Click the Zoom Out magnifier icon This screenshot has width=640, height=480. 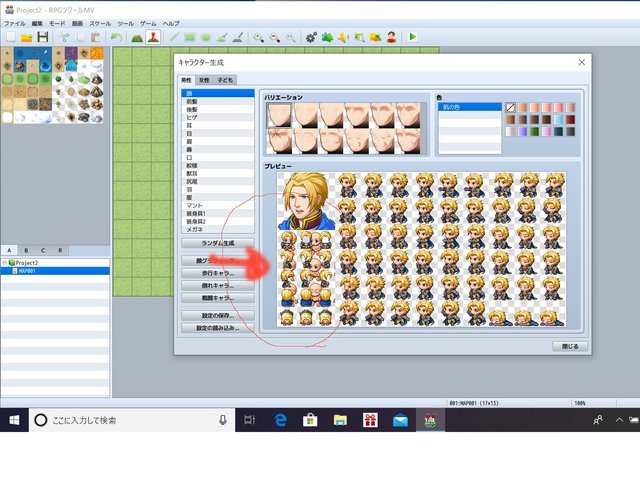[275, 38]
